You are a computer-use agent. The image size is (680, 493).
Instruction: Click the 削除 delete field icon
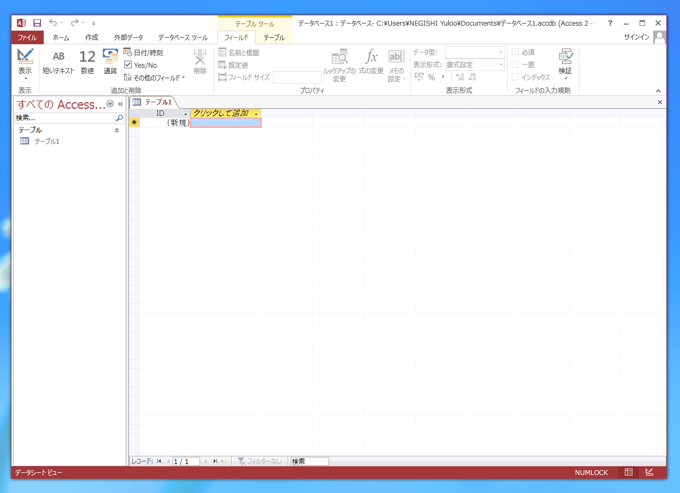click(200, 62)
